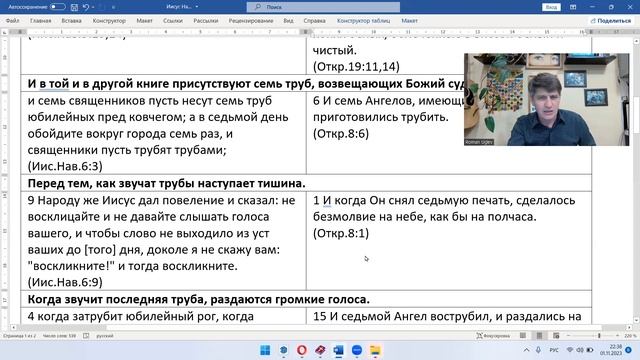
Task: Click the tab selector at ruler corner
Action: click(4, 32)
